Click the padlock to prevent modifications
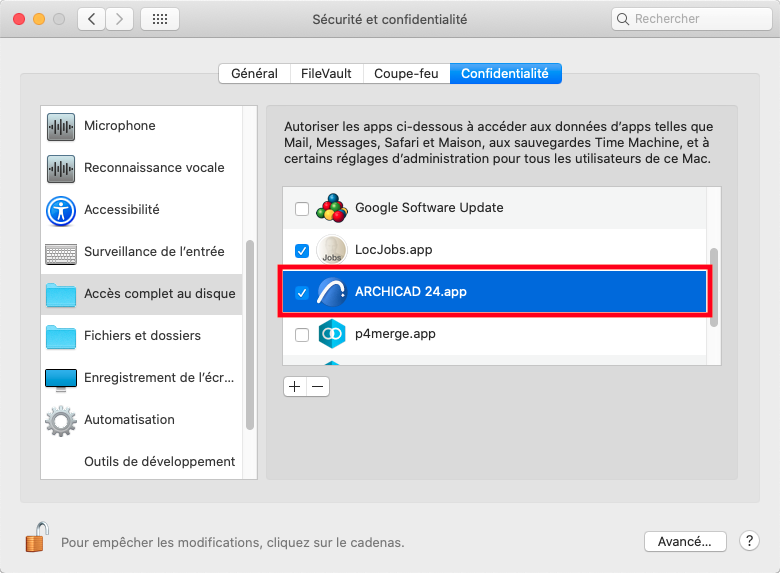This screenshot has width=780, height=573. pos(37,537)
